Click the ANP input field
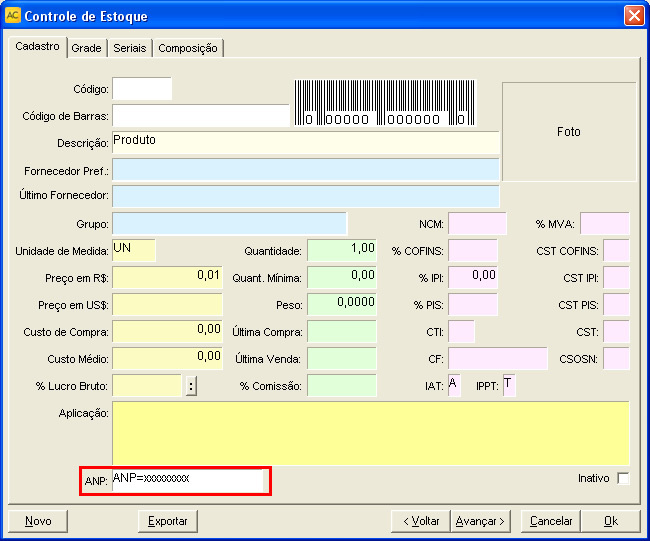The image size is (650, 541). [187, 480]
